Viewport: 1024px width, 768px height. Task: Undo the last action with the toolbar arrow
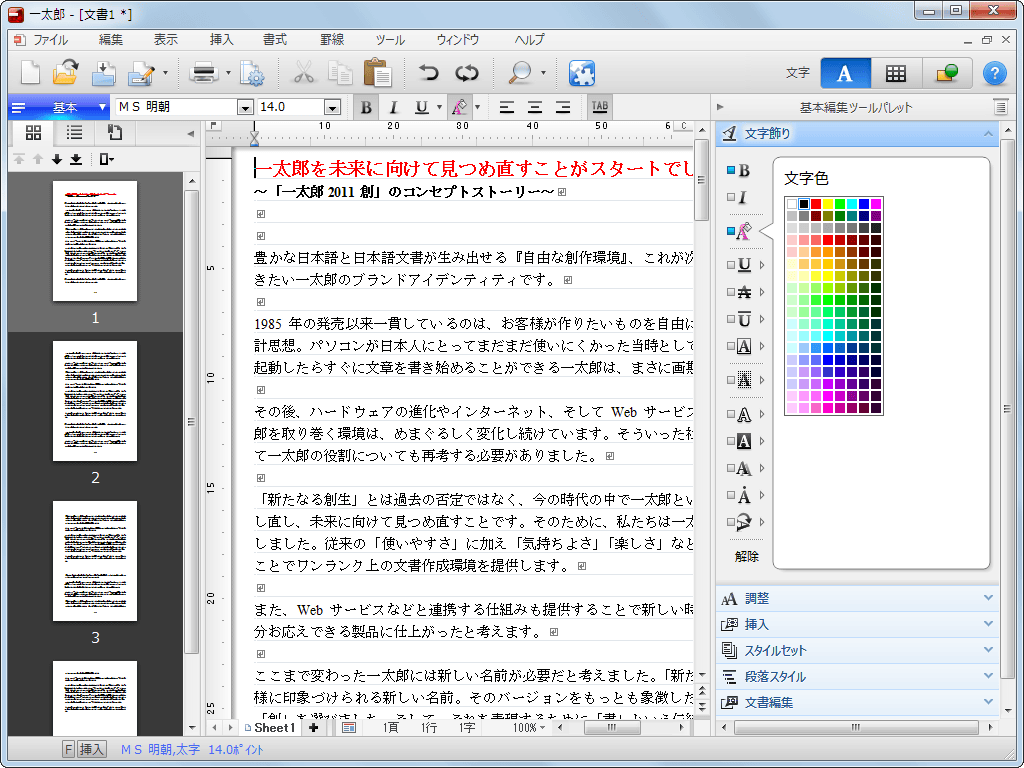pyautogui.click(x=428, y=72)
